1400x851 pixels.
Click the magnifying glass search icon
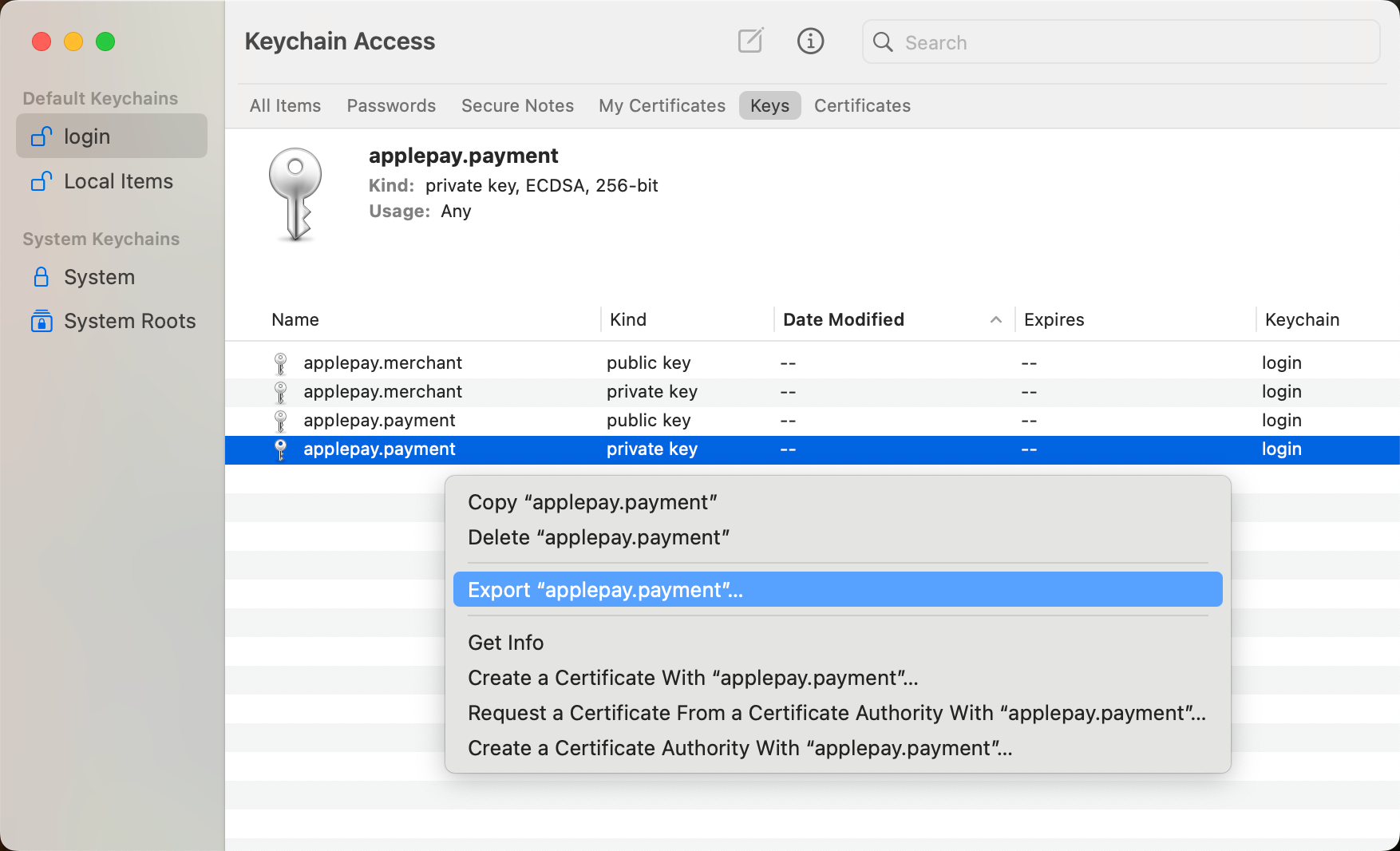(883, 42)
